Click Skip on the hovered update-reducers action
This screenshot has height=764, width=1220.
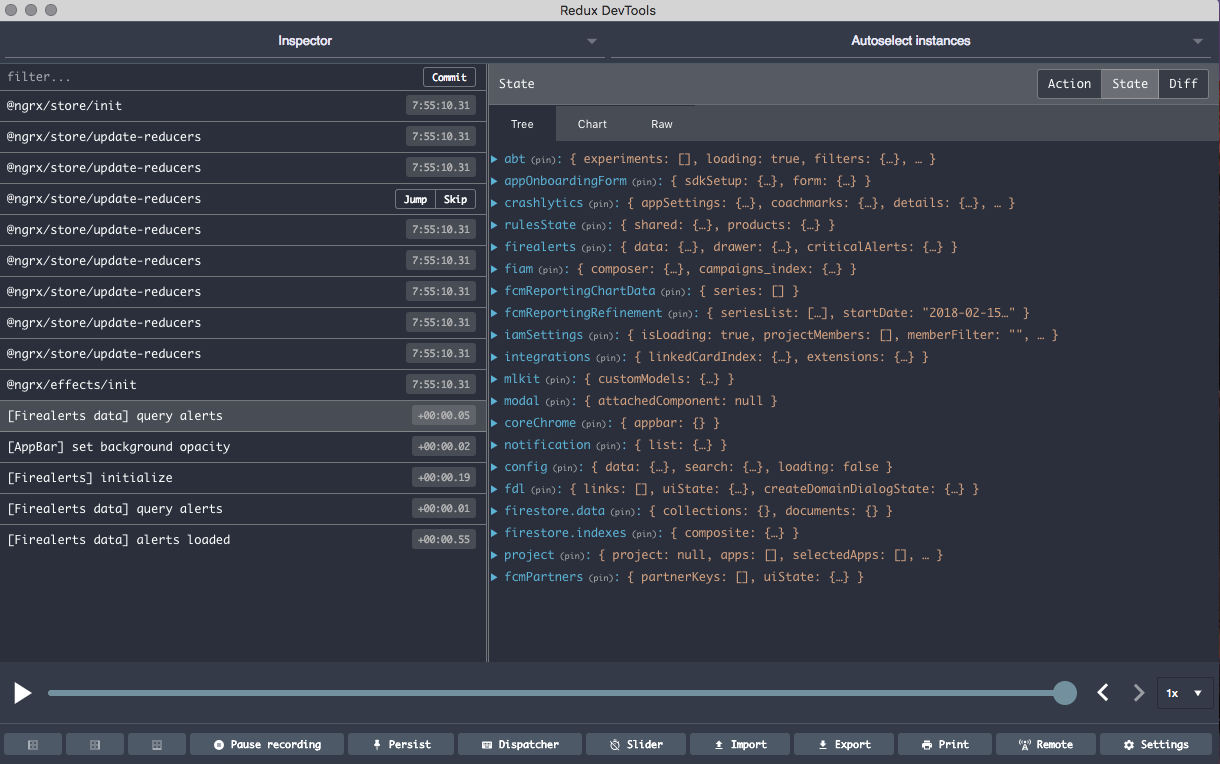(x=455, y=199)
